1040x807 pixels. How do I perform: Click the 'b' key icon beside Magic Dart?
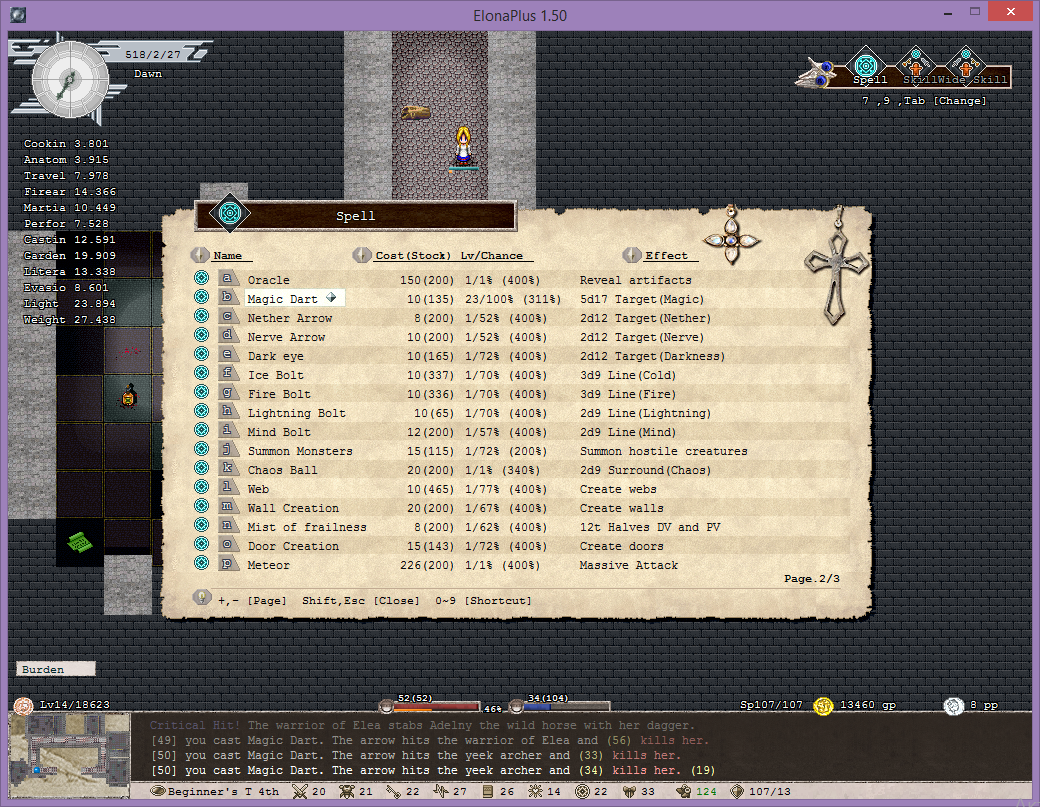(228, 297)
